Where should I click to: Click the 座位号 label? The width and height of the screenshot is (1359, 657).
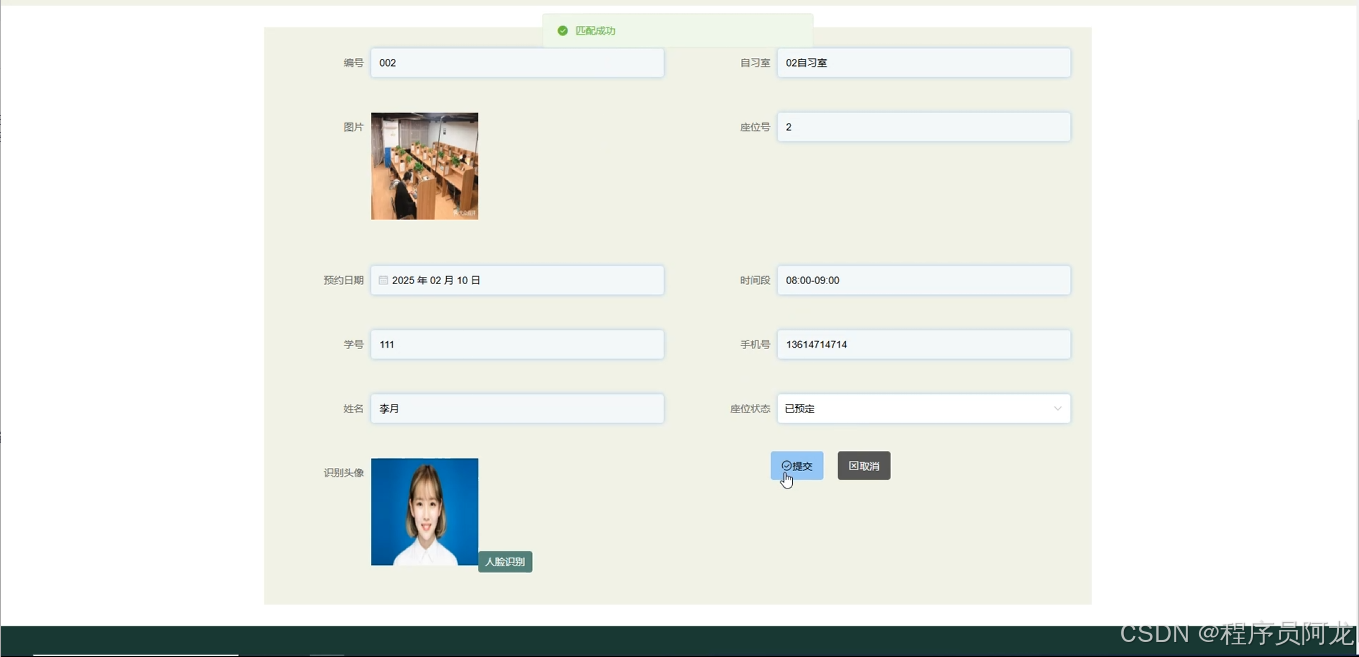point(755,128)
